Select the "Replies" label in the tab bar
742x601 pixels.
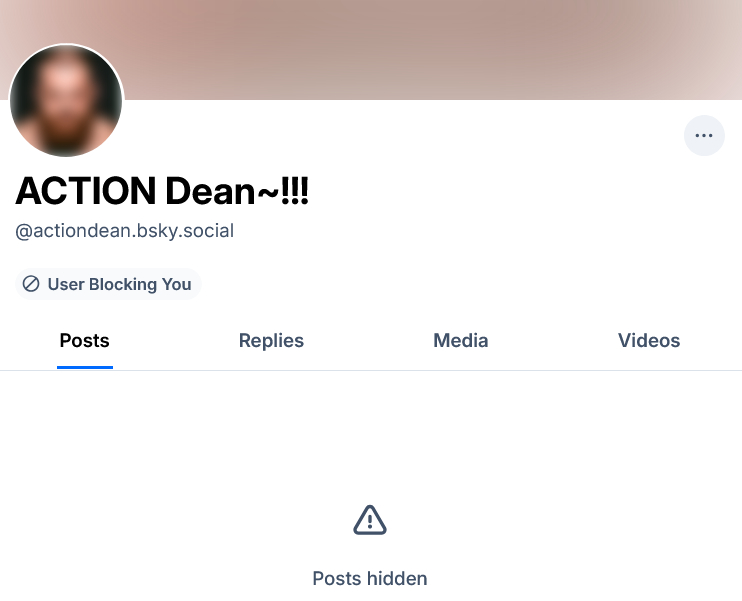271,341
